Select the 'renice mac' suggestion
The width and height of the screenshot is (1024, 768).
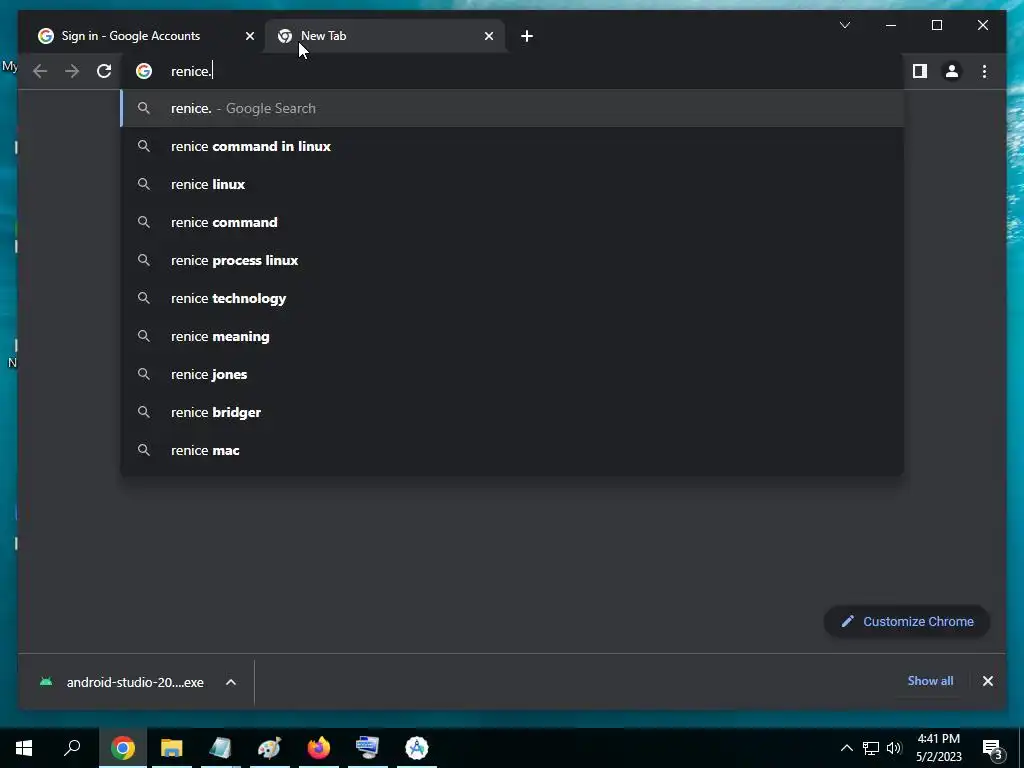pos(512,450)
